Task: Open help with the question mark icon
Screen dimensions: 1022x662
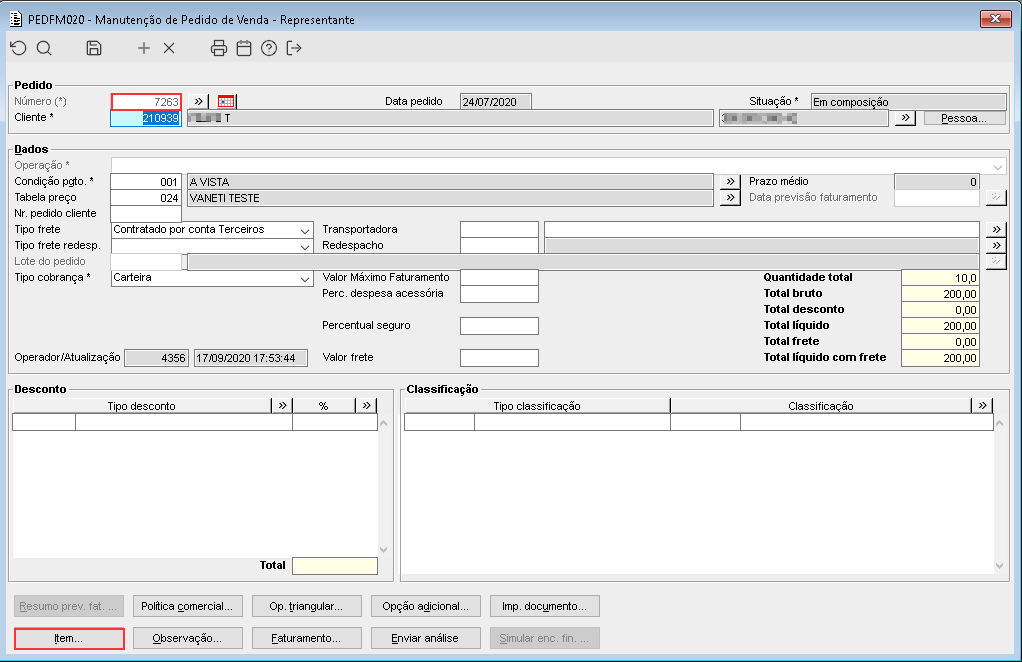Action: 269,48
